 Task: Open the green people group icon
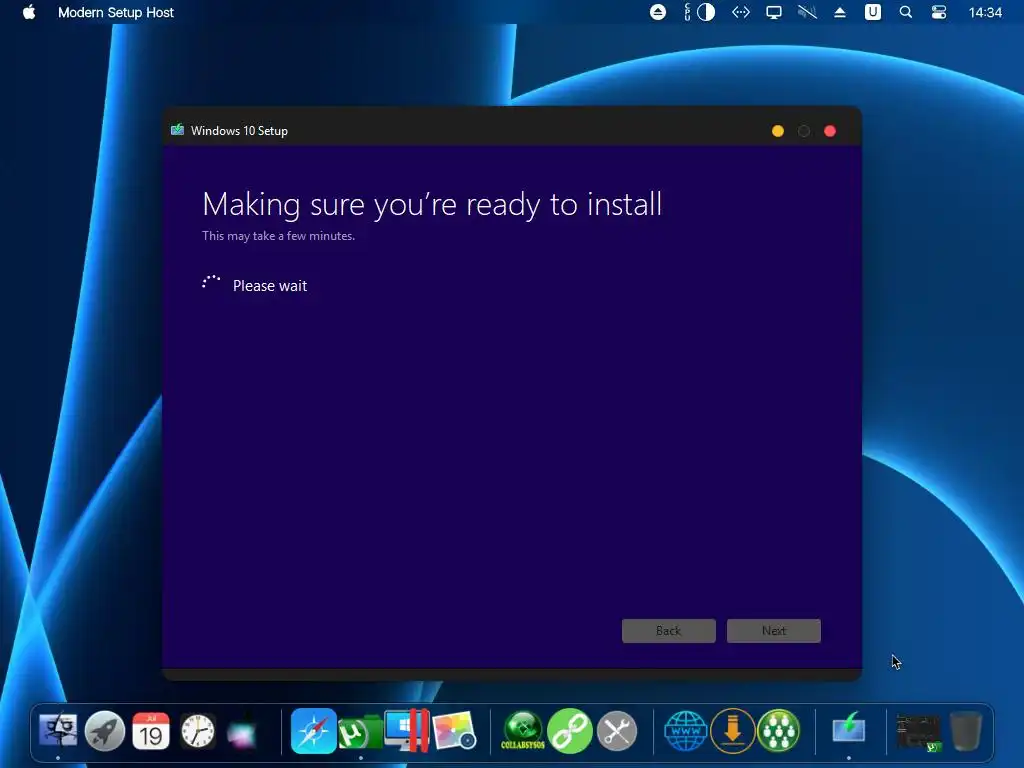778,731
